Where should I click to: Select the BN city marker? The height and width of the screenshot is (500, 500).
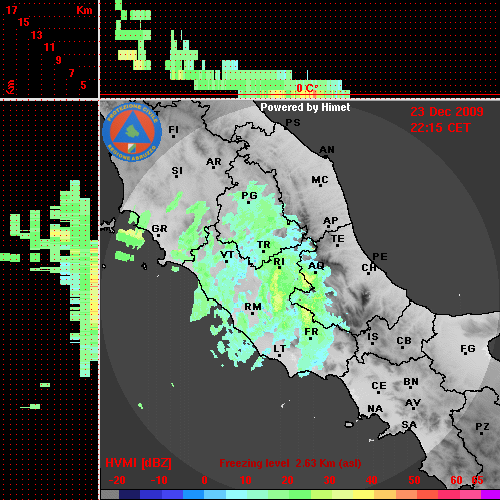tap(410, 388)
